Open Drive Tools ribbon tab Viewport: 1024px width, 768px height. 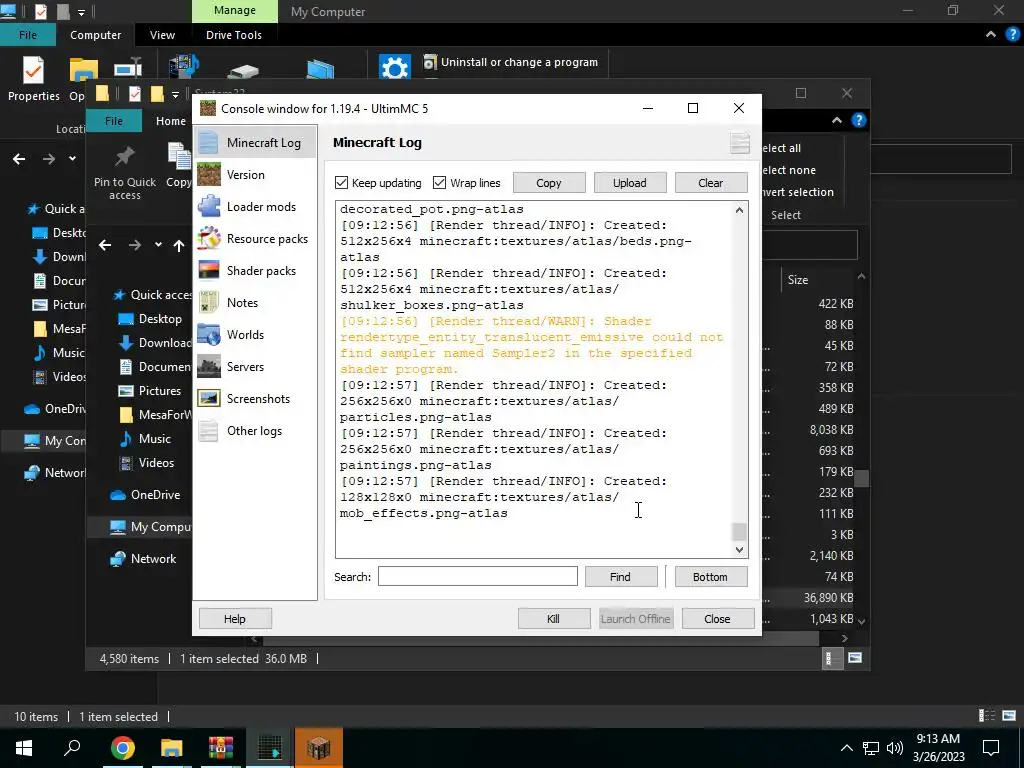point(234,35)
